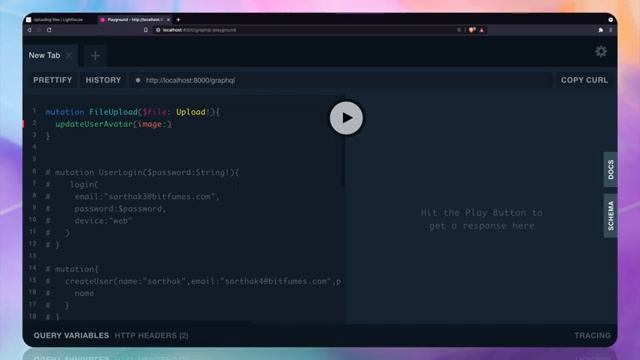Open the browser extensions puzzle icon
This screenshot has width=640, height=360.
[x=601, y=30]
